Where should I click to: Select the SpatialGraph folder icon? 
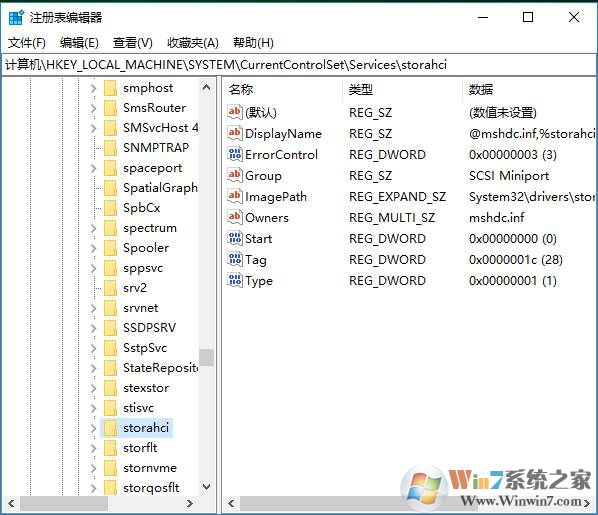point(110,188)
